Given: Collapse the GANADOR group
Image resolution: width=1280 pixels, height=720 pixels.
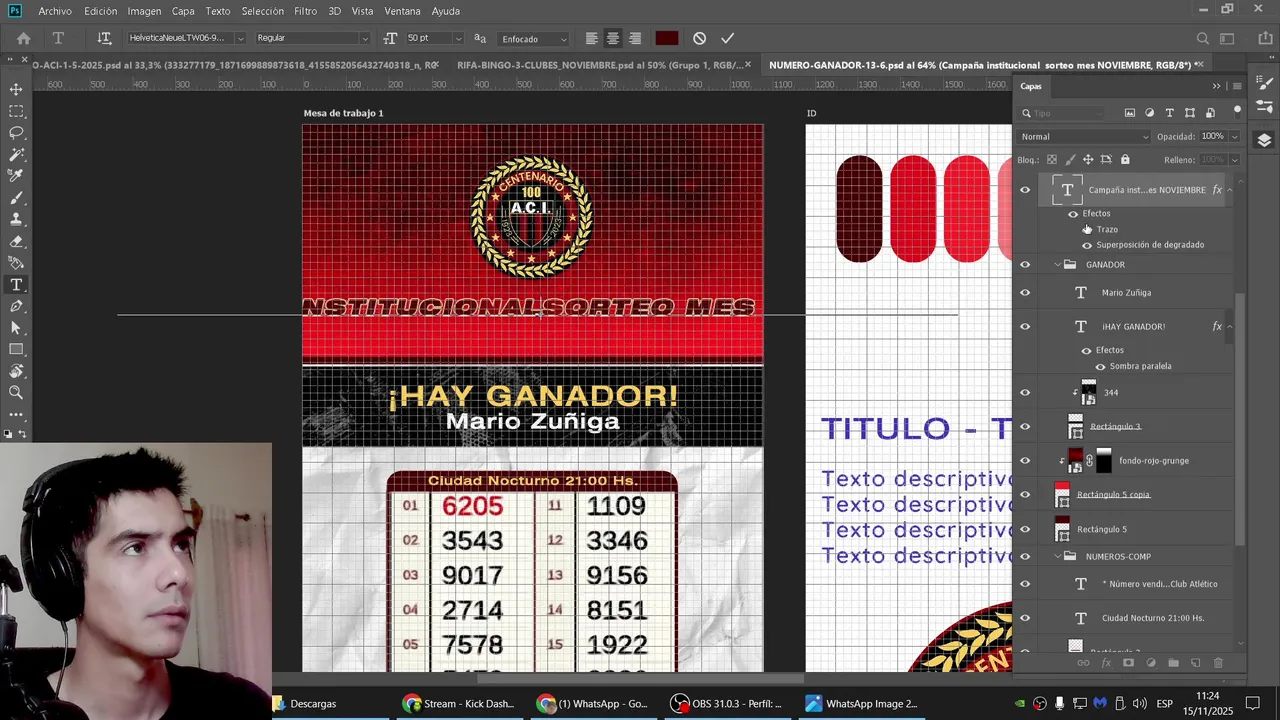Looking at the screenshot, I should click(x=1058, y=265).
